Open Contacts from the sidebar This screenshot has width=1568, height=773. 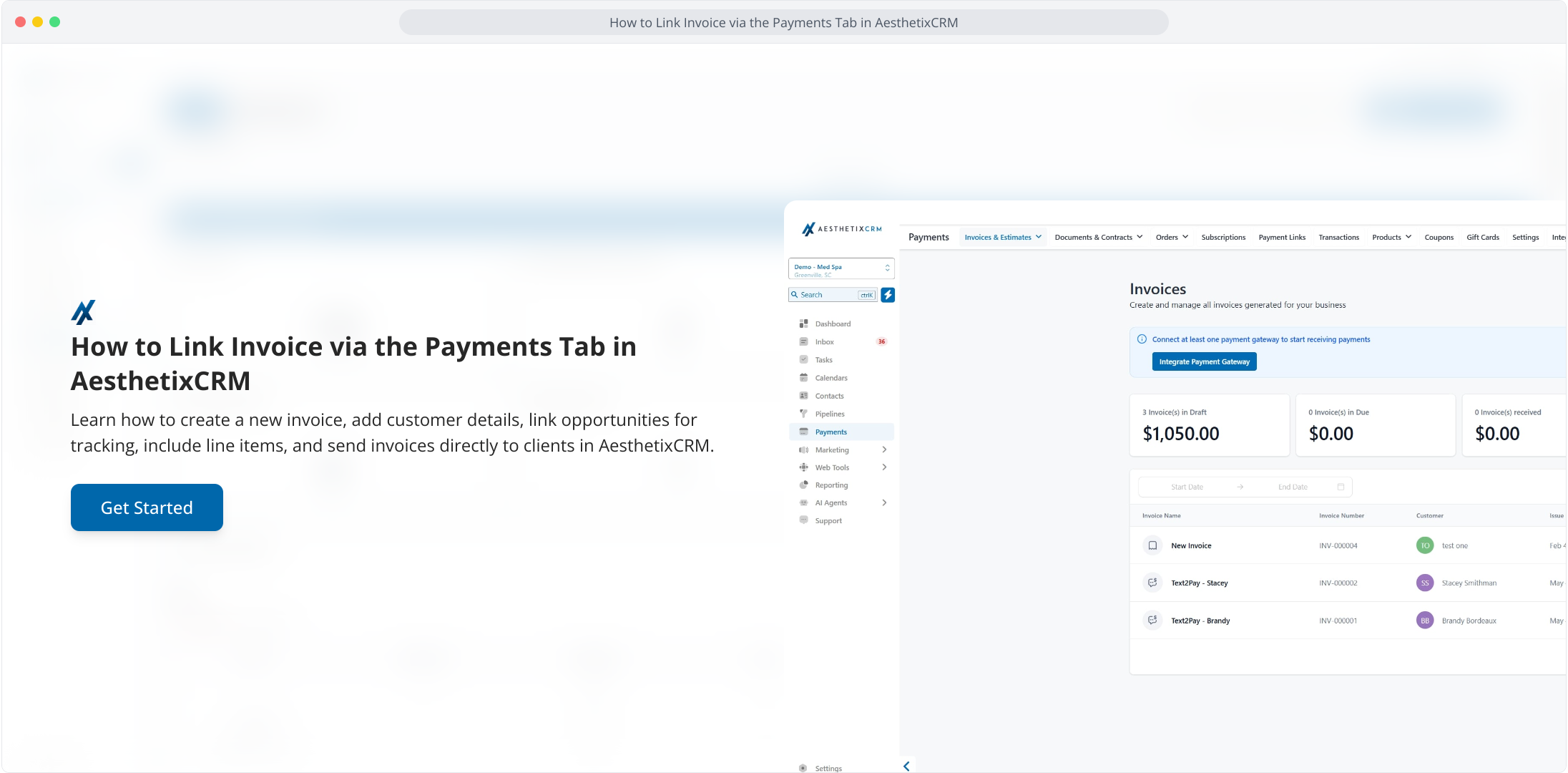(x=829, y=396)
